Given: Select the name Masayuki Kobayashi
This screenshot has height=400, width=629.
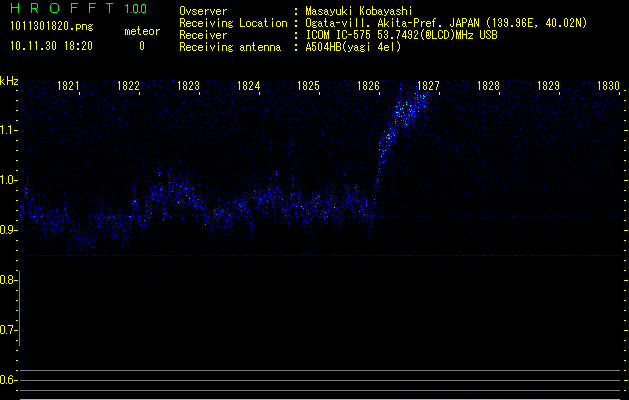Looking at the screenshot, I should point(359,11).
